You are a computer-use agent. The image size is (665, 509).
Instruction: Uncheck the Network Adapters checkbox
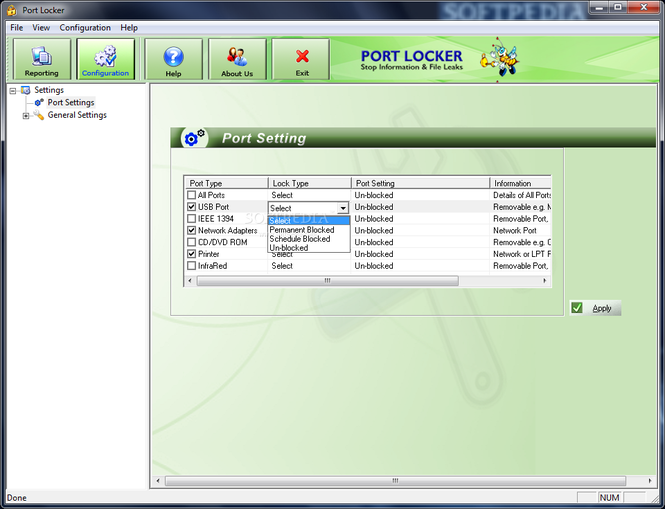(192, 230)
